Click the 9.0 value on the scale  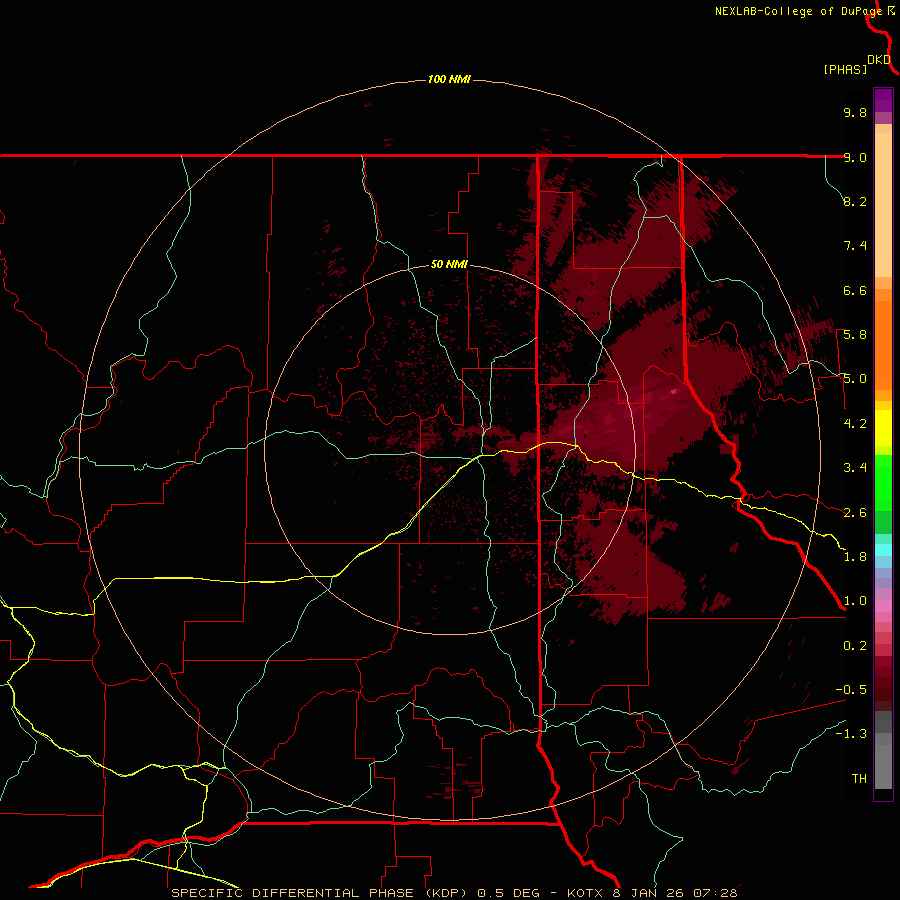tap(855, 157)
